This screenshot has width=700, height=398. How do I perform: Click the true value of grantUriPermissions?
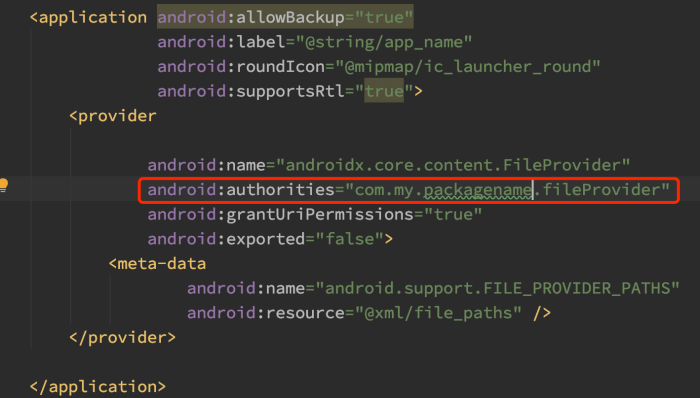[x=453, y=215]
